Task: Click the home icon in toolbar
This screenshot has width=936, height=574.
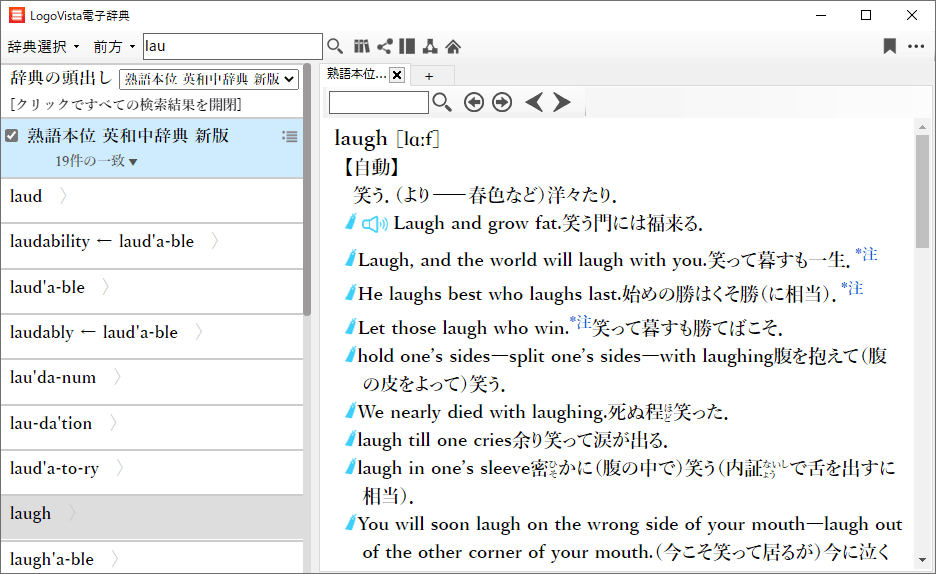Action: click(x=453, y=46)
